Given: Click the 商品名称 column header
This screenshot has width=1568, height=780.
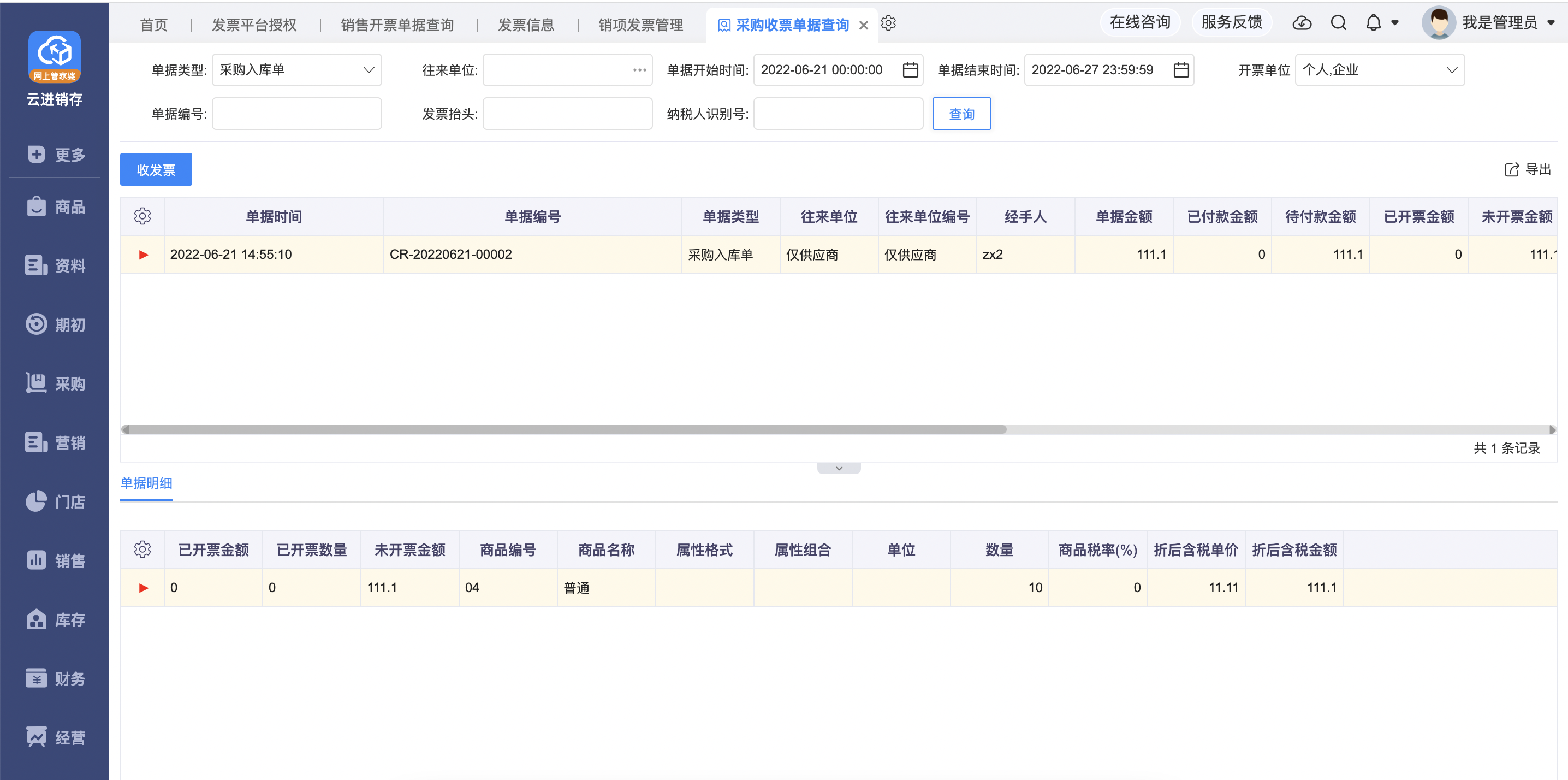Looking at the screenshot, I should [606, 549].
